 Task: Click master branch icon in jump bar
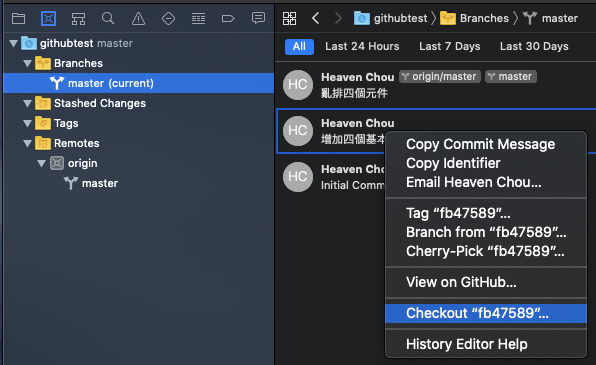pos(530,18)
